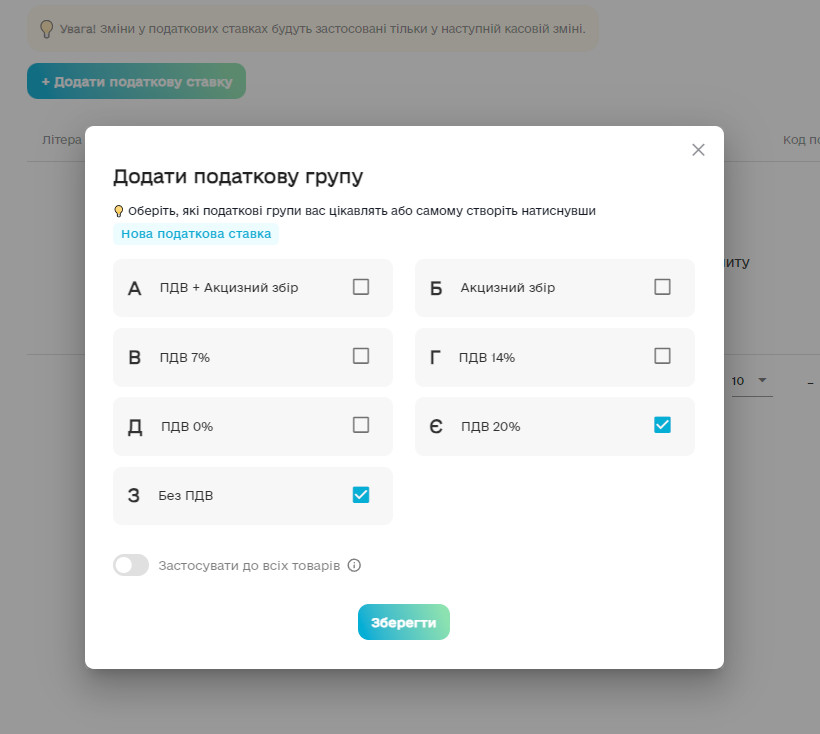The width and height of the screenshot is (820, 734).
Task: Click the Літера column header
Action: coord(61,140)
